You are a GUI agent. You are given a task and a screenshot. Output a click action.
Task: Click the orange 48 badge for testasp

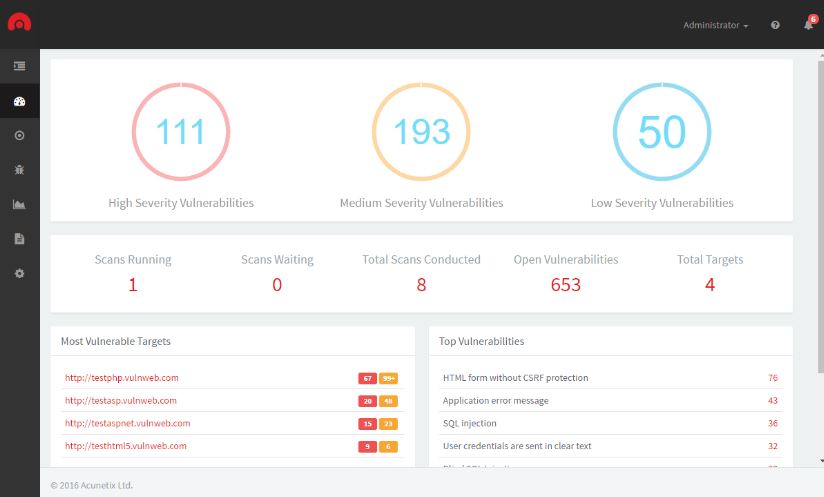(388, 401)
